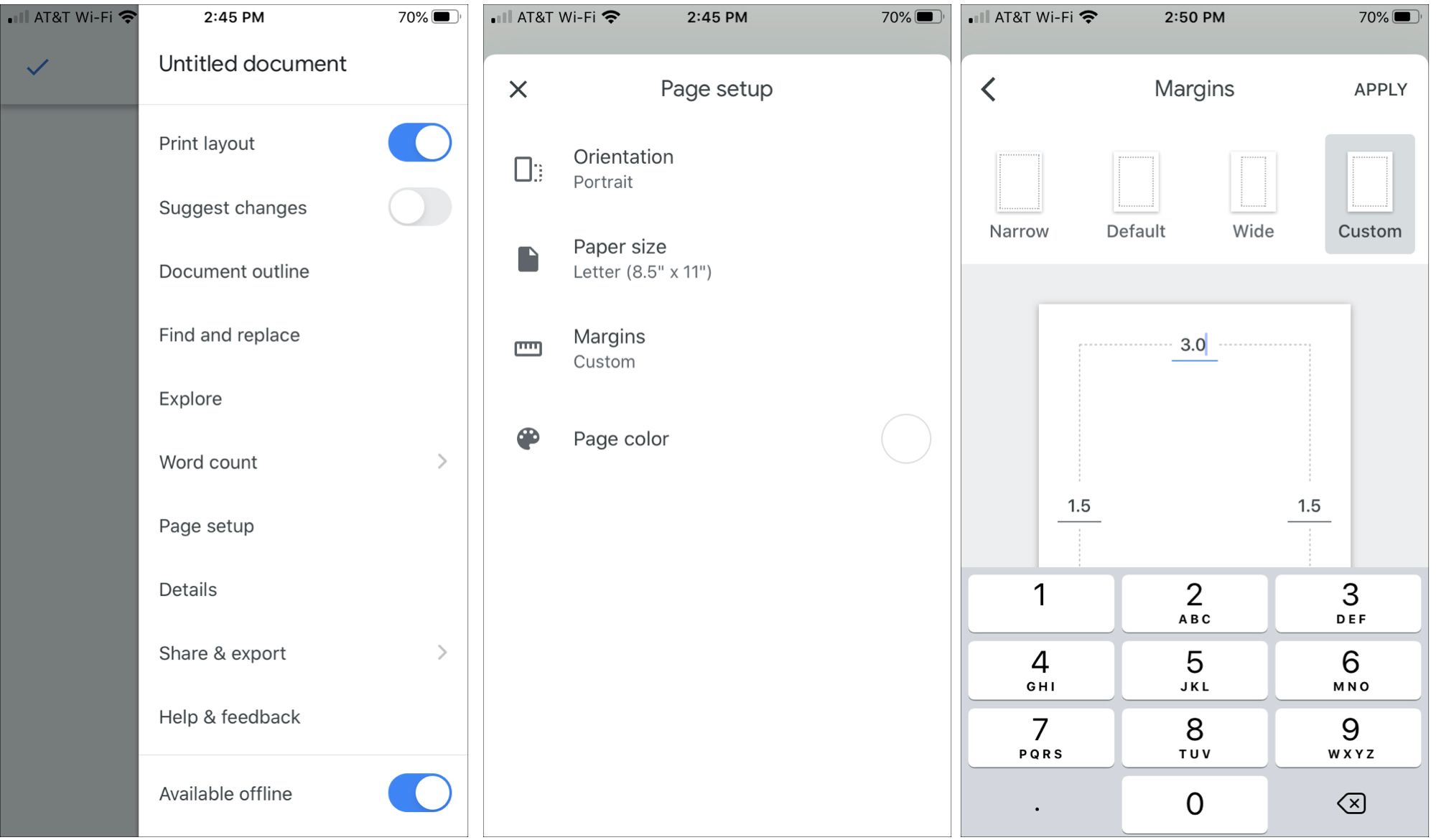This screenshot has width=1436, height=840.
Task: Click the Orientation portrait icon
Action: pyautogui.click(x=527, y=168)
